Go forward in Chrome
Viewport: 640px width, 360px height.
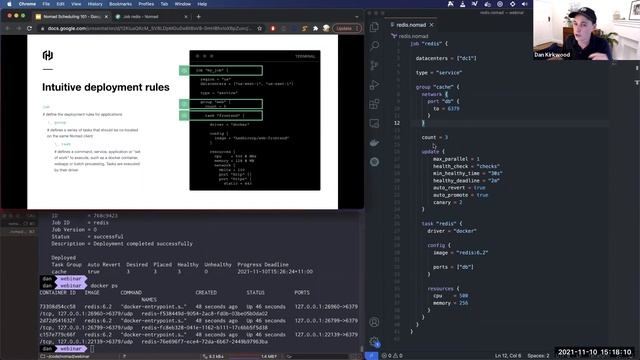coord(18,28)
